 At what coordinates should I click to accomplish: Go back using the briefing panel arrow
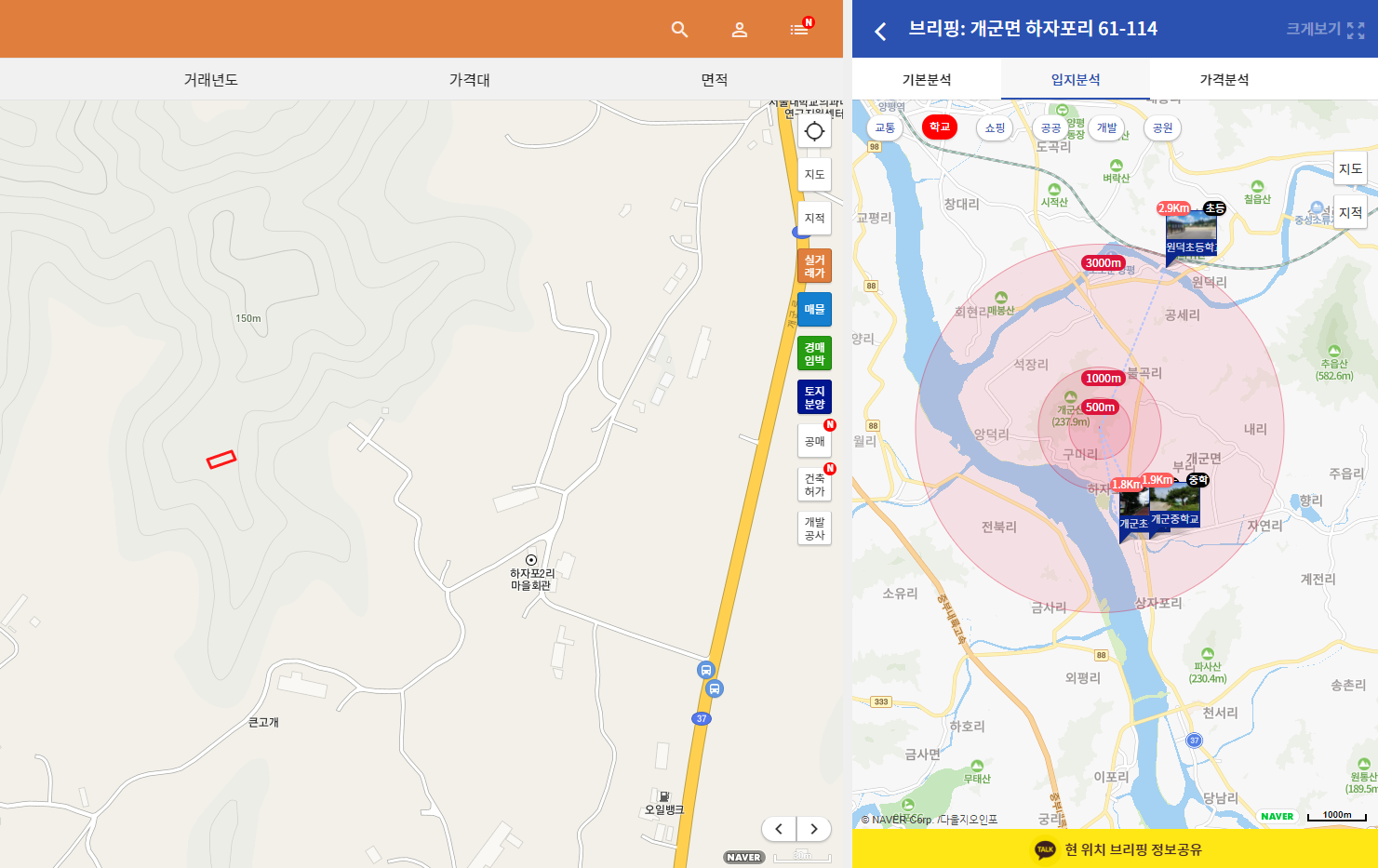[880, 31]
